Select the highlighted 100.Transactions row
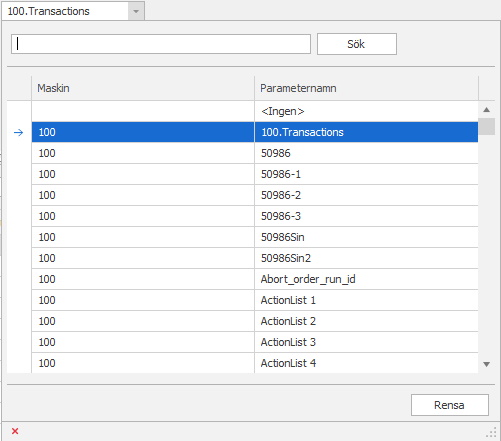Image resolution: width=501 pixels, height=441 pixels. point(255,132)
